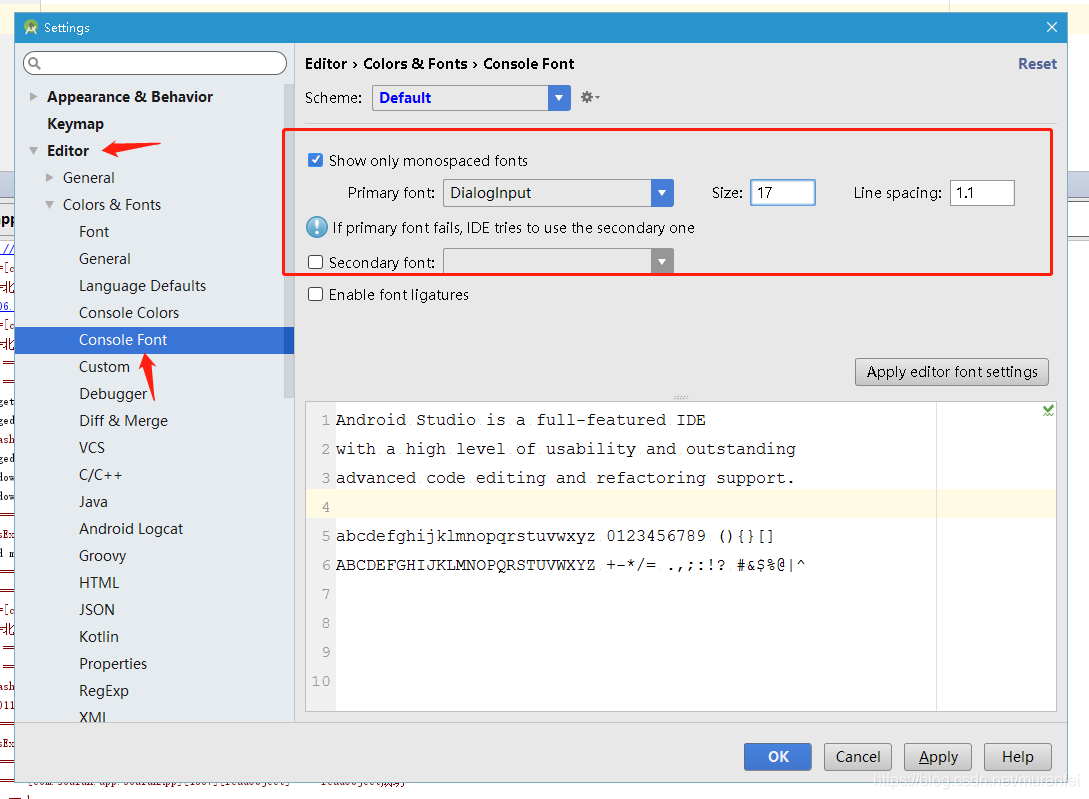The image size is (1089, 799).
Task: Click the info icon about primary font
Action: click(x=317, y=227)
